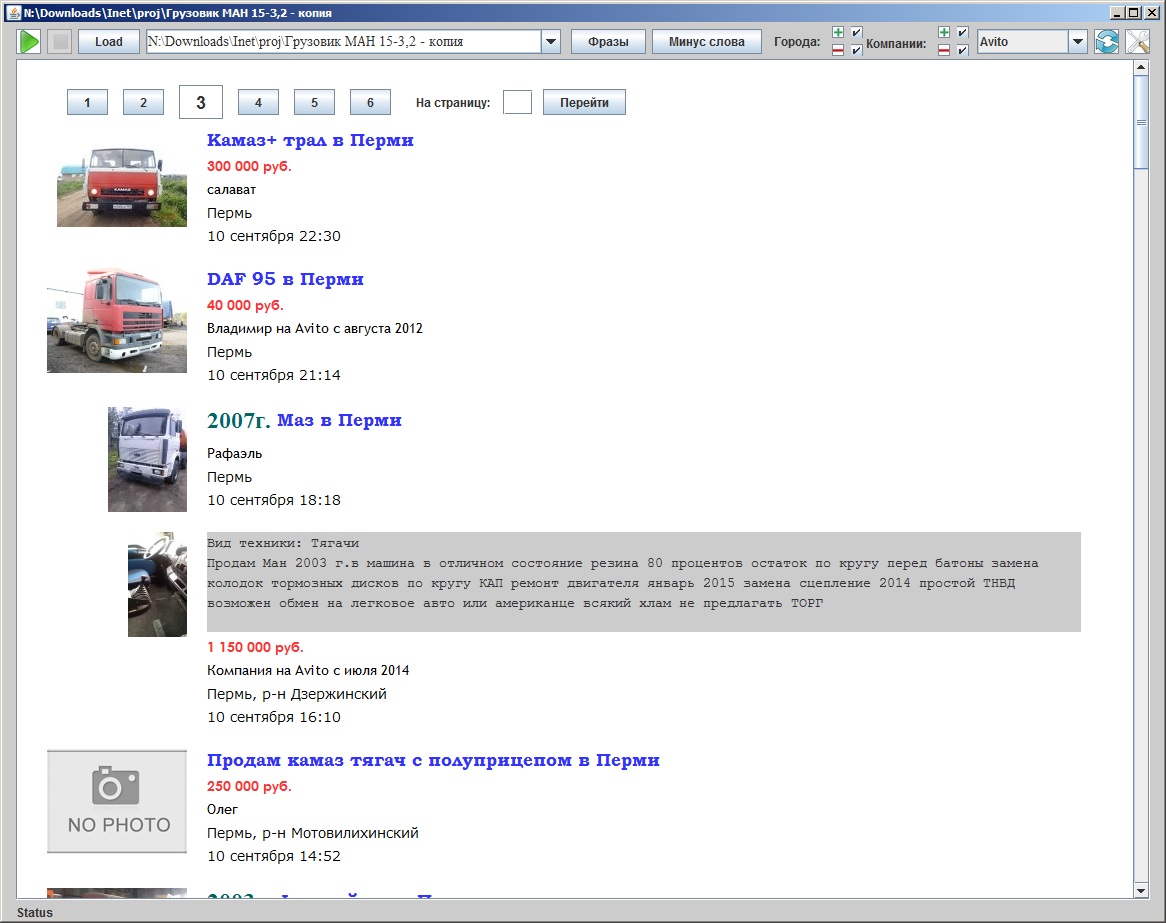
Task: Refresh using the blue circular arrows icon
Action: (1107, 42)
